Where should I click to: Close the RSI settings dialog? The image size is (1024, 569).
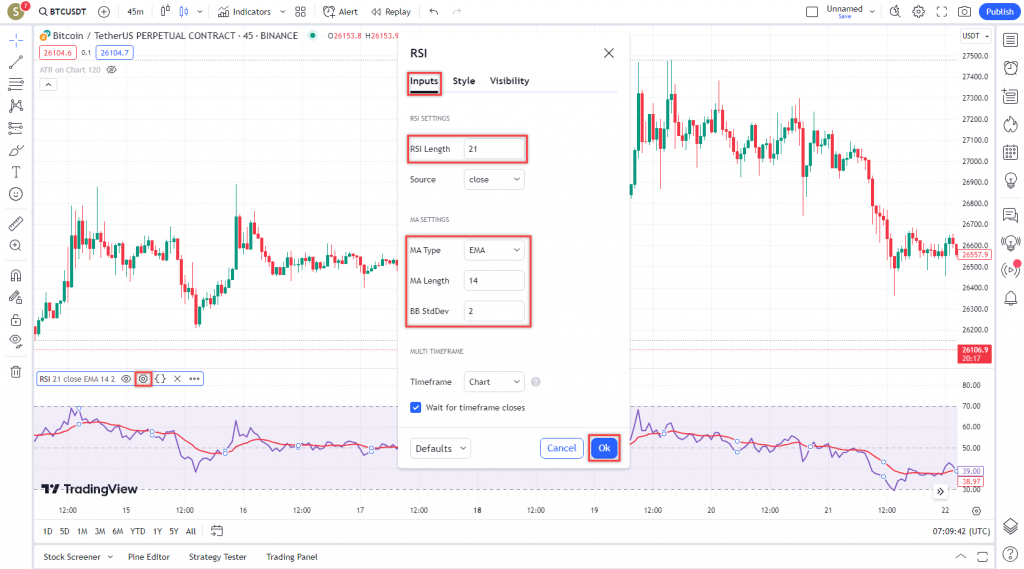pos(609,53)
